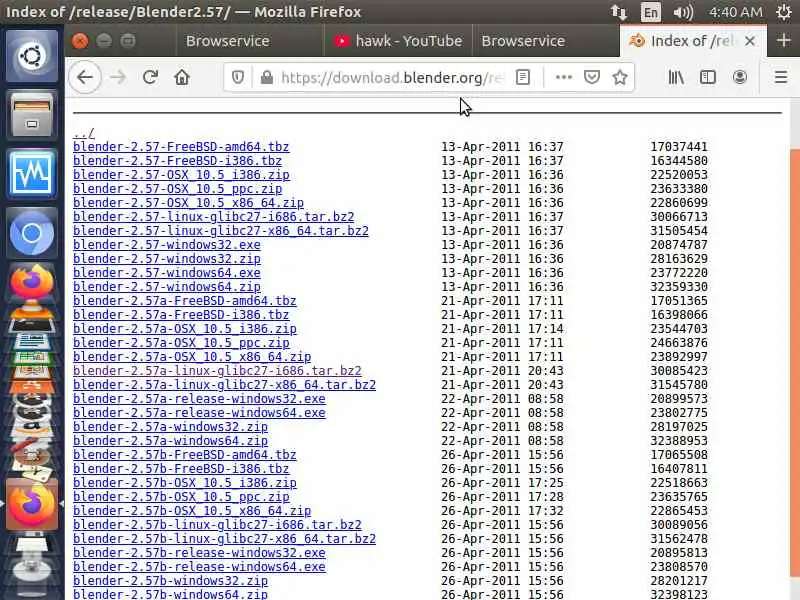Download blender-2.57a-FreeBSD-amd64.tbz
The image size is (800, 600).
tap(185, 301)
